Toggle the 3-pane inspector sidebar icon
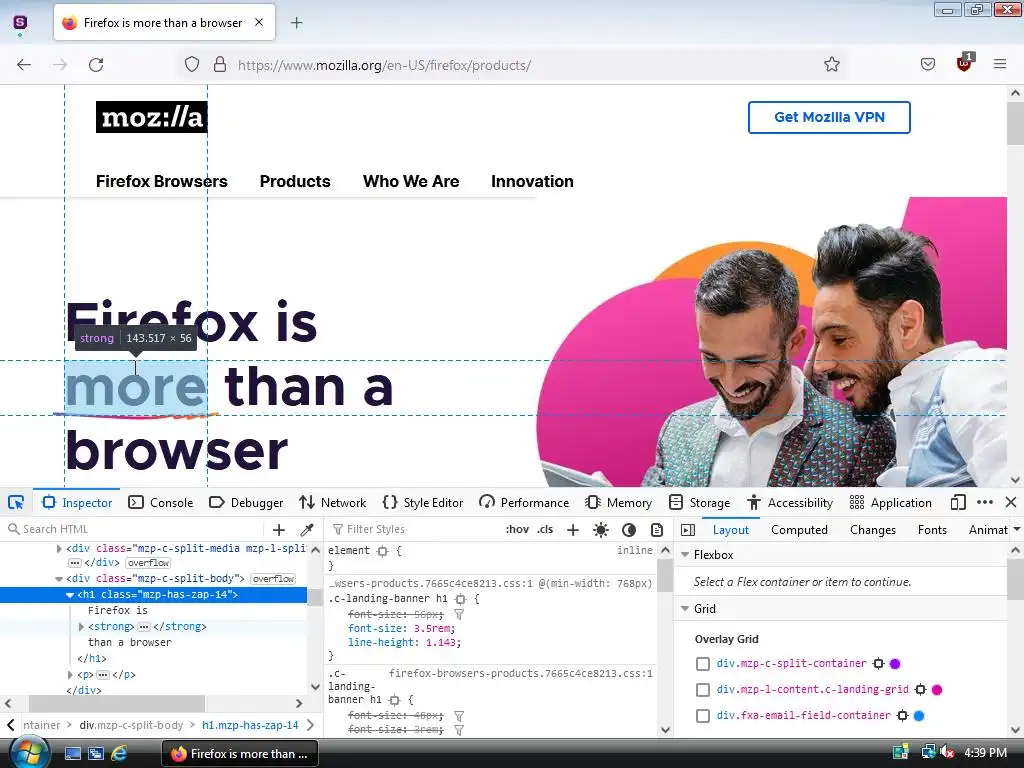Viewport: 1024px width, 768px height. point(688,530)
